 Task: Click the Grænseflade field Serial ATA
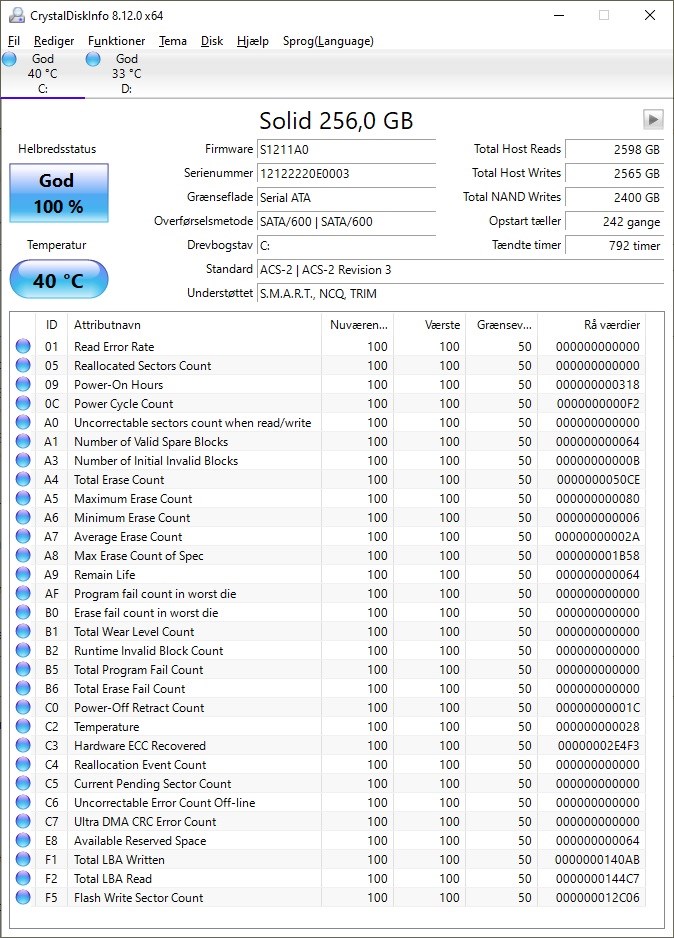point(346,197)
